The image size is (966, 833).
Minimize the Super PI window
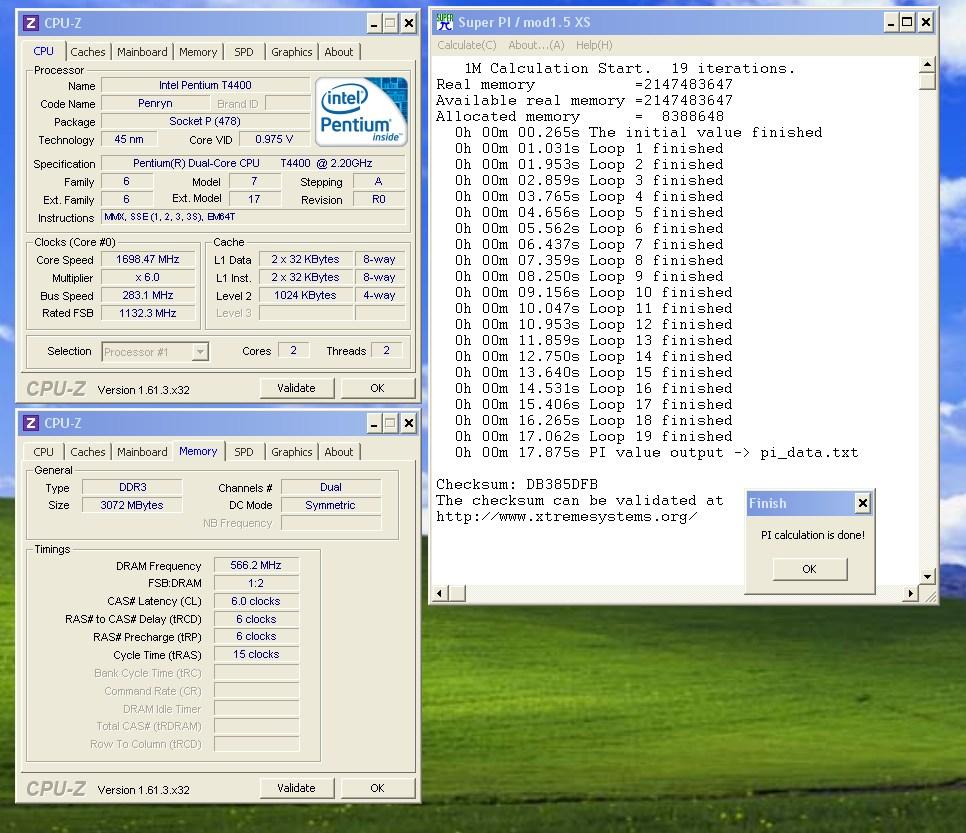coord(891,23)
